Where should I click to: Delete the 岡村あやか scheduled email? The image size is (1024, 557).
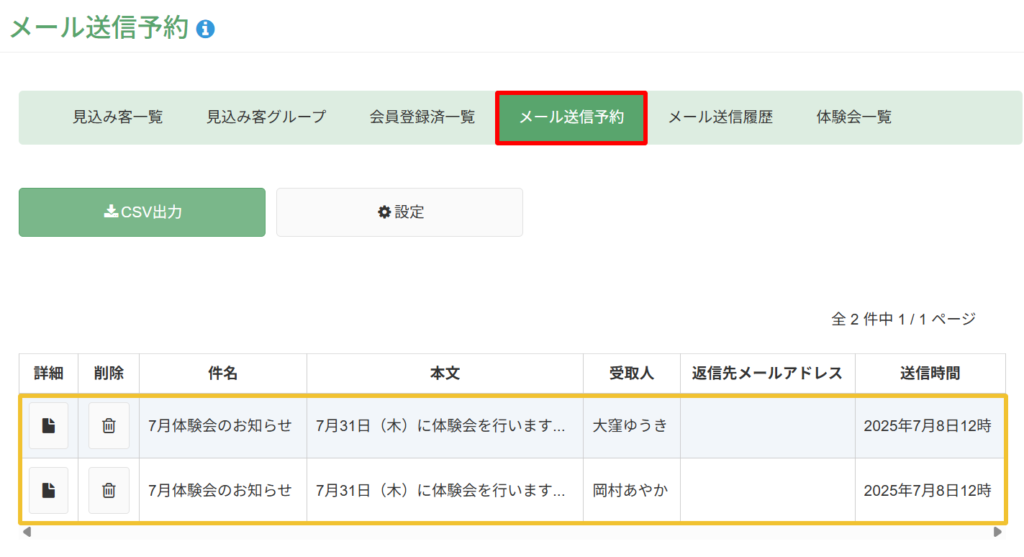coord(108,490)
